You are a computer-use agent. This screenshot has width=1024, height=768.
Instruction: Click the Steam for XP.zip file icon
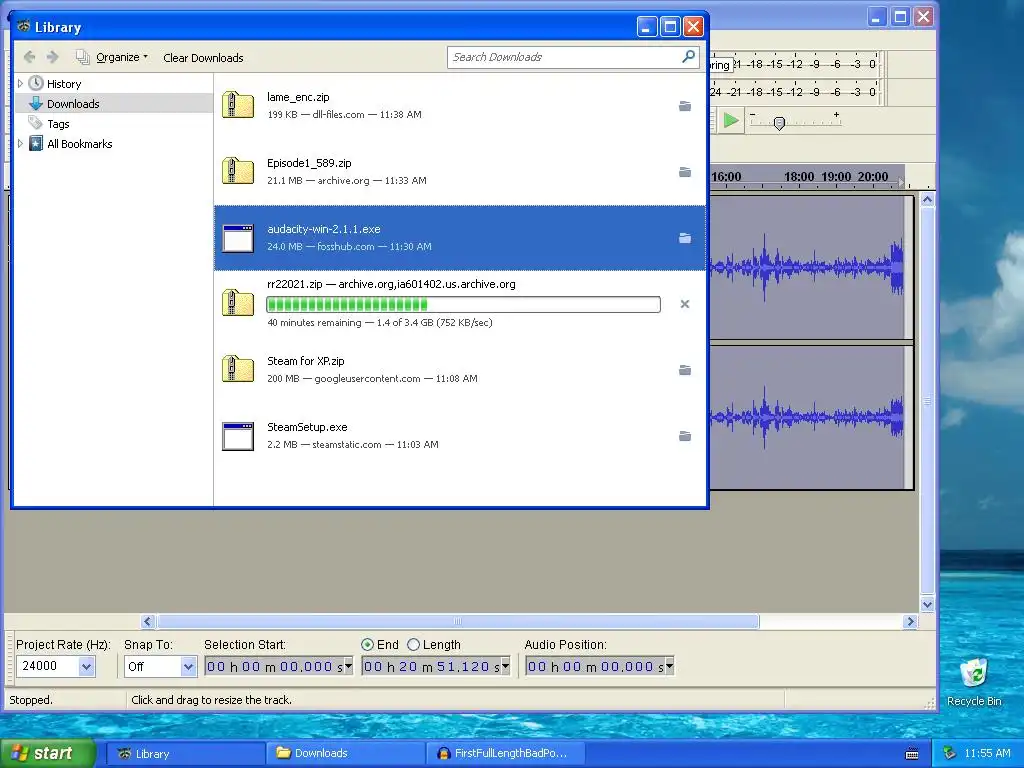click(238, 369)
